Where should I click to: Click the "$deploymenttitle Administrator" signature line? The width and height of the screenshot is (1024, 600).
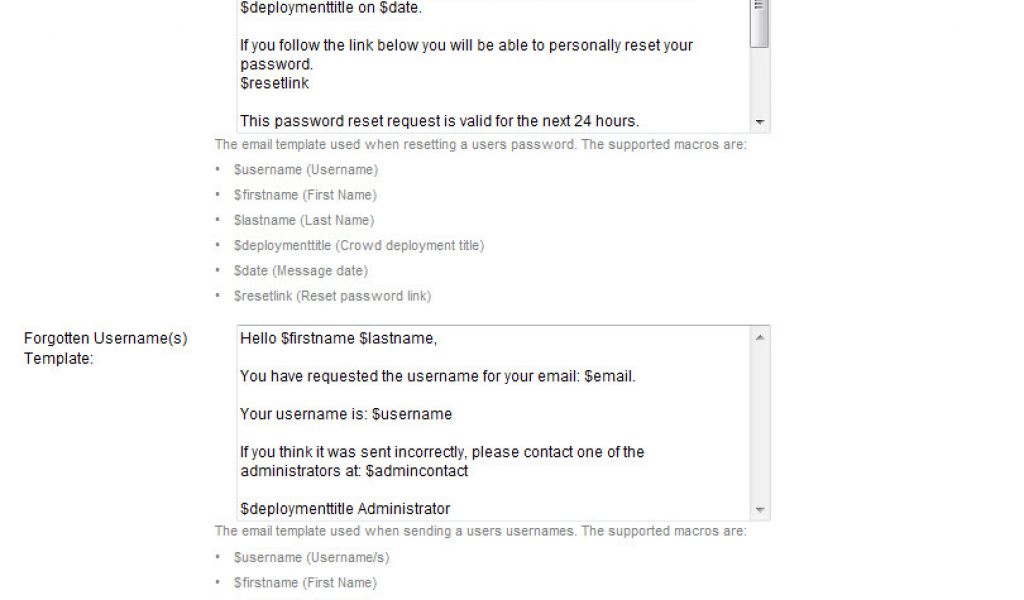tap(345, 509)
